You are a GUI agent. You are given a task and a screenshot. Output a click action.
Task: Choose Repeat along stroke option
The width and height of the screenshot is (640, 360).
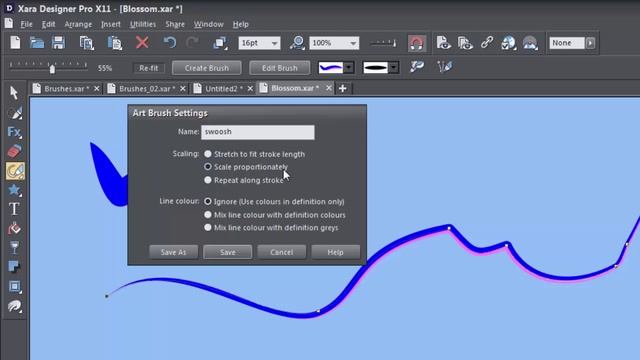click(208, 180)
